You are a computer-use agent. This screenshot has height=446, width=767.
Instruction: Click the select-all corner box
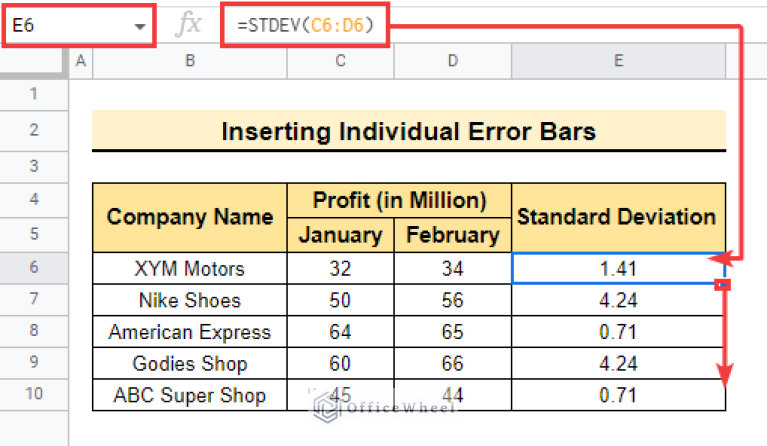pyautogui.click(x=34, y=62)
